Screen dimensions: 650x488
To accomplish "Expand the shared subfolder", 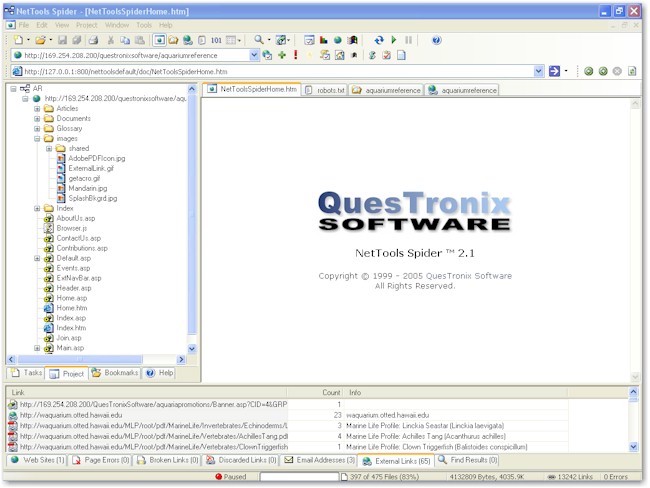I will tap(49, 148).
